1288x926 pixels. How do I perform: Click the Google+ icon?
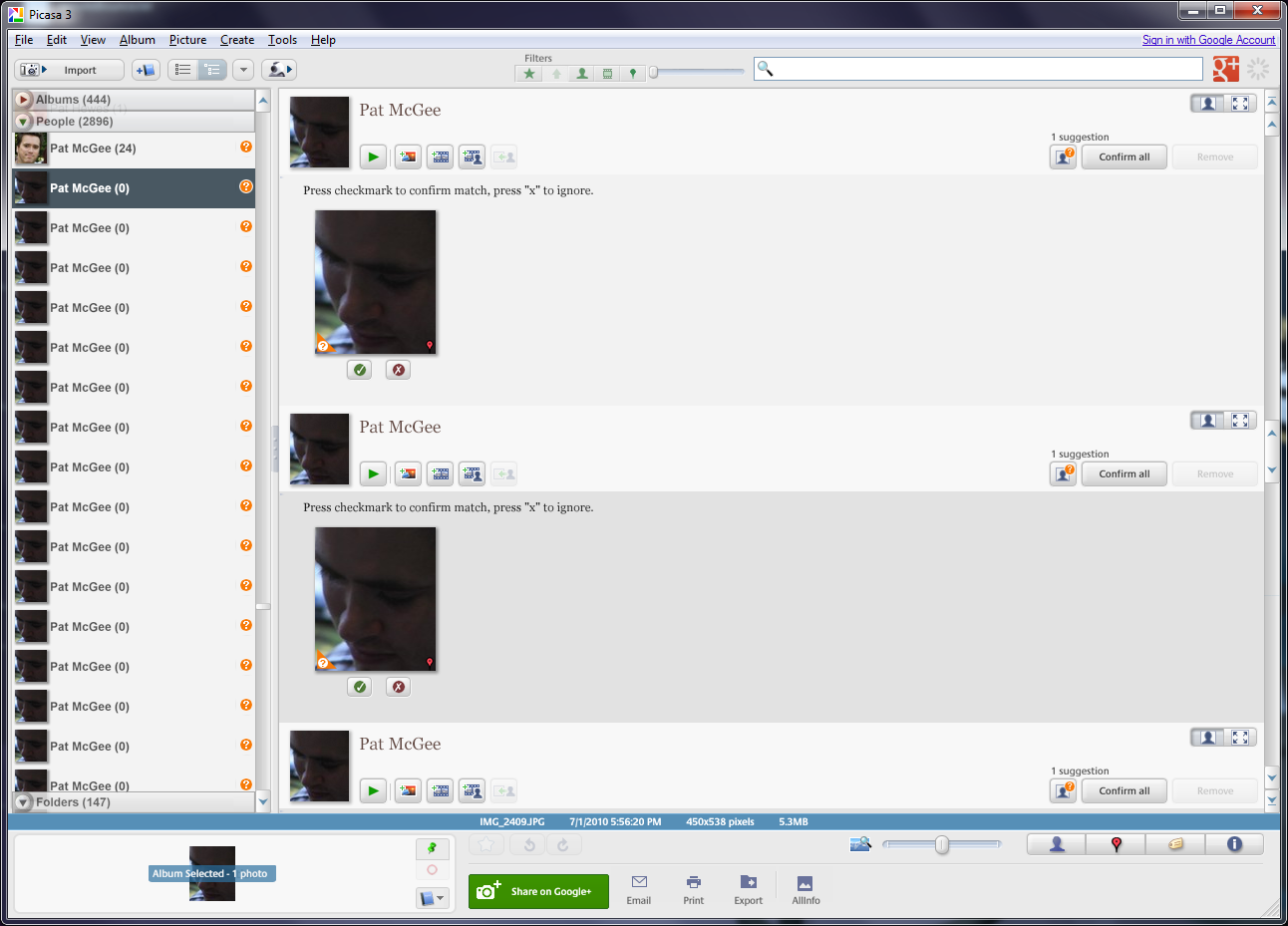pyautogui.click(x=1225, y=69)
